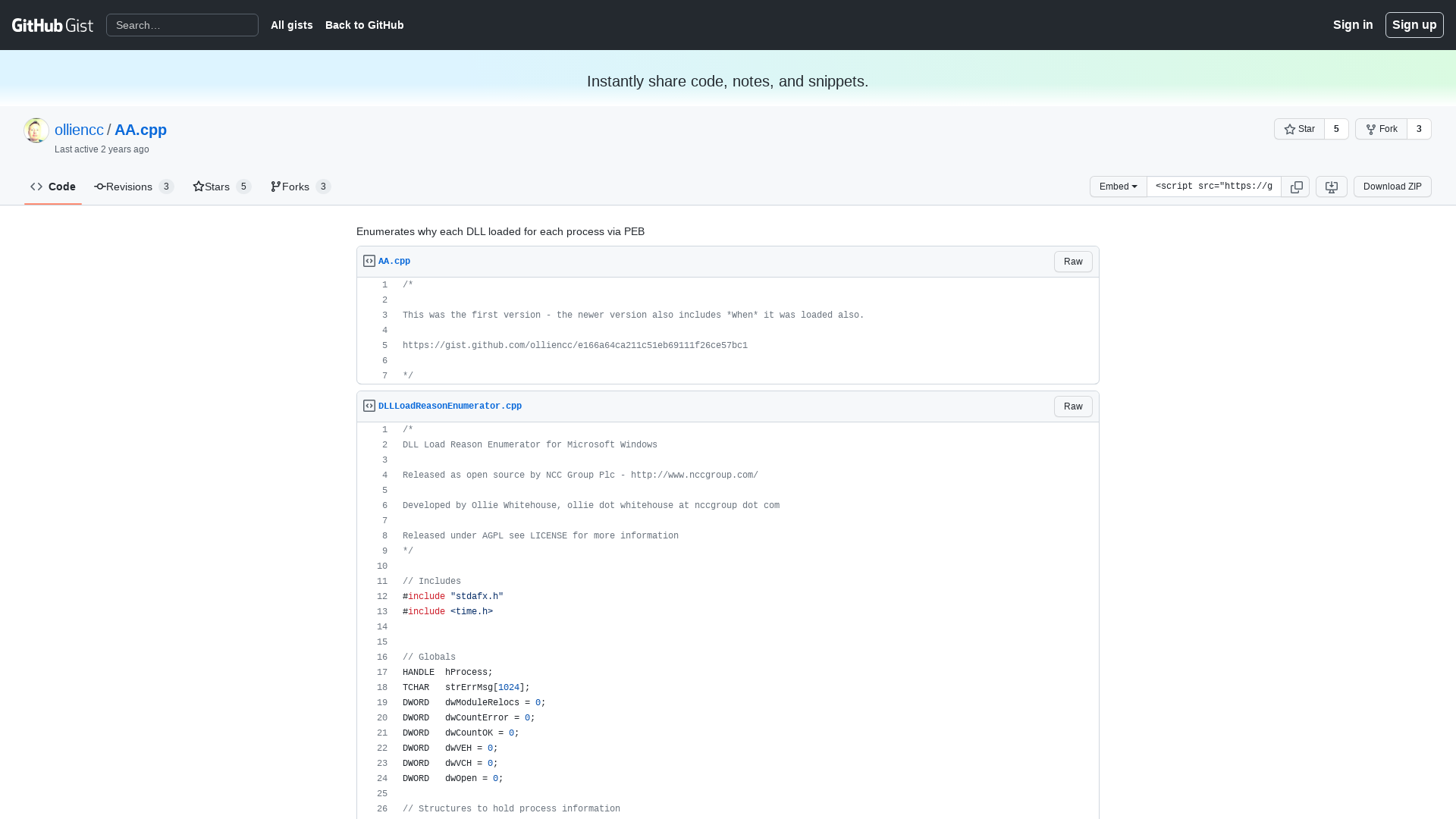This screenshot has width=1456, height=819.
Task: Click the "// Globals" comment line
Action: coord(429,657)
